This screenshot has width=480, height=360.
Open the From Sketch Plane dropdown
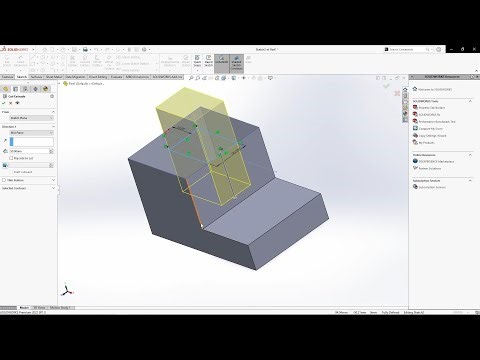(31, 118)
